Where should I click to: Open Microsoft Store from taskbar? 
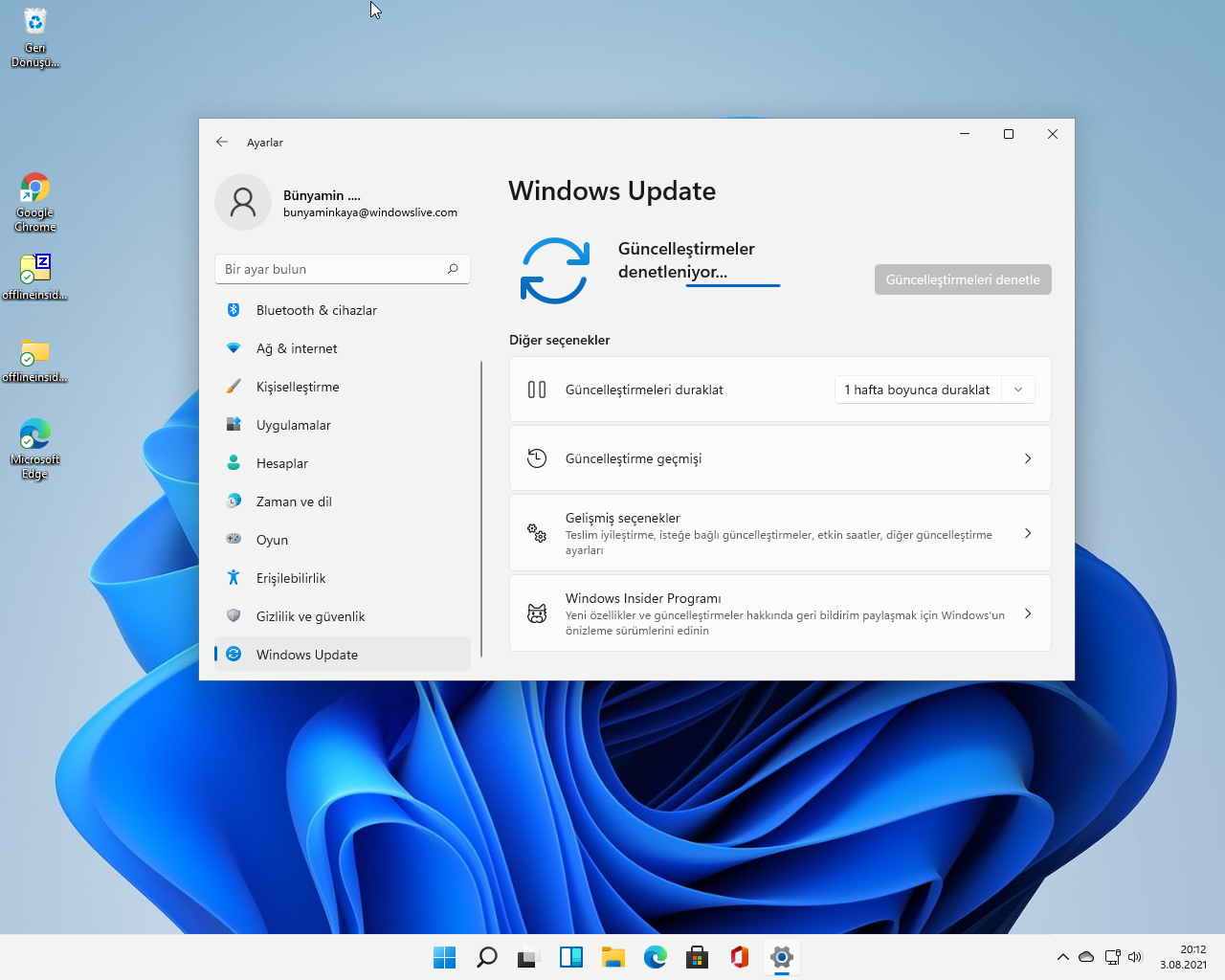(x=698, y=957)
